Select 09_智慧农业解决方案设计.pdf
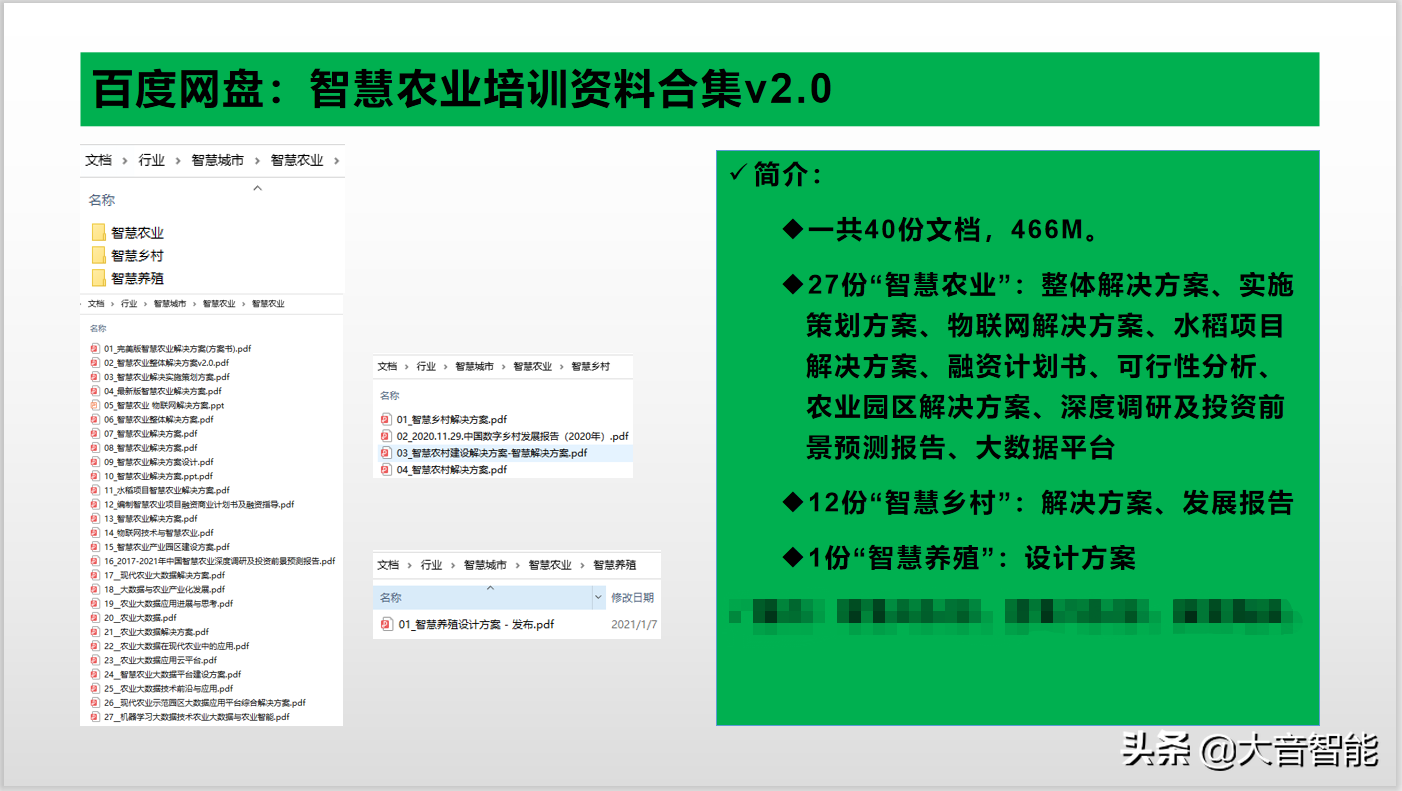 coord(158,462)
